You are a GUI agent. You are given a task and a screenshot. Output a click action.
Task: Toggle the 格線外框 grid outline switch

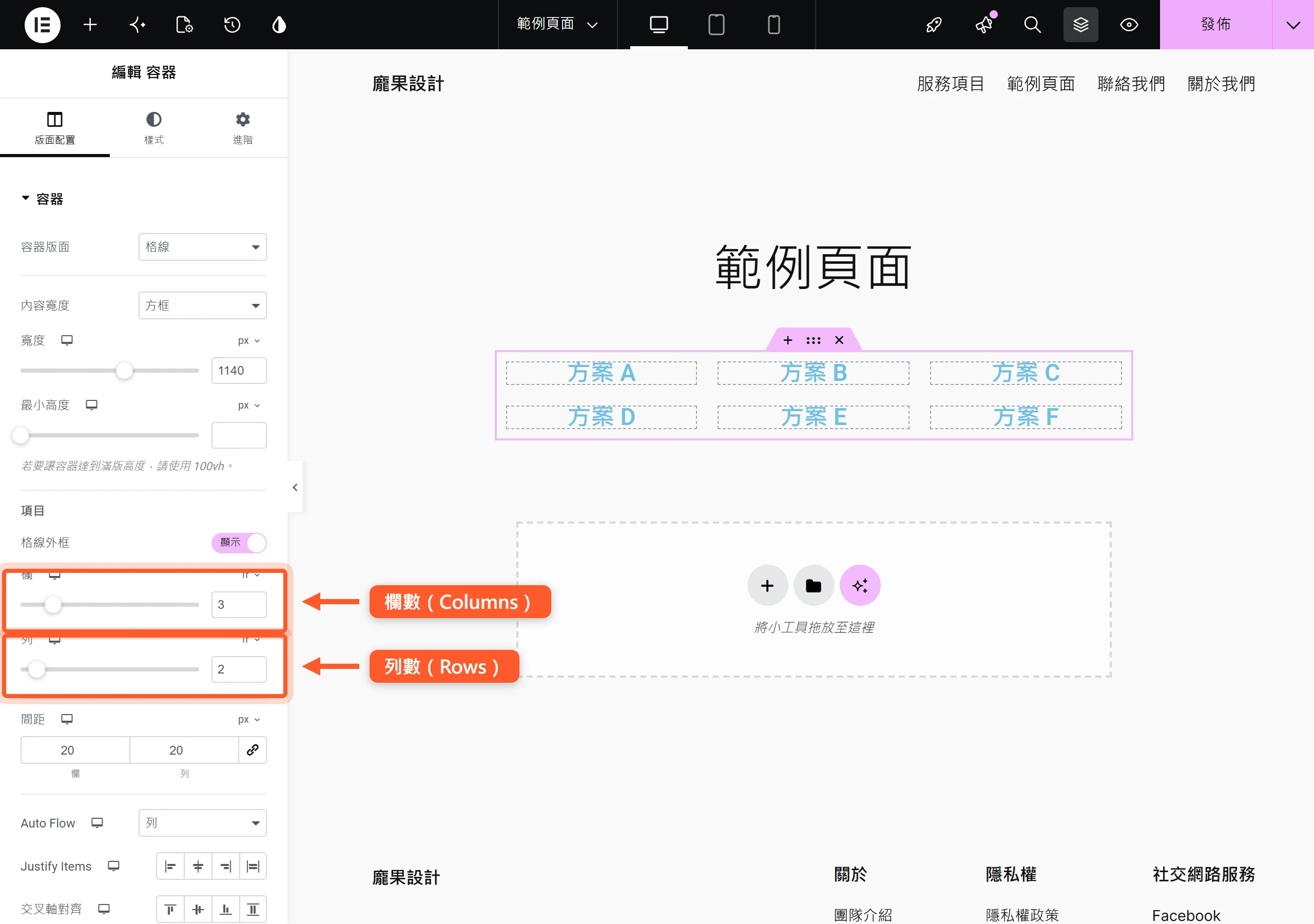(x=239, y=542)
